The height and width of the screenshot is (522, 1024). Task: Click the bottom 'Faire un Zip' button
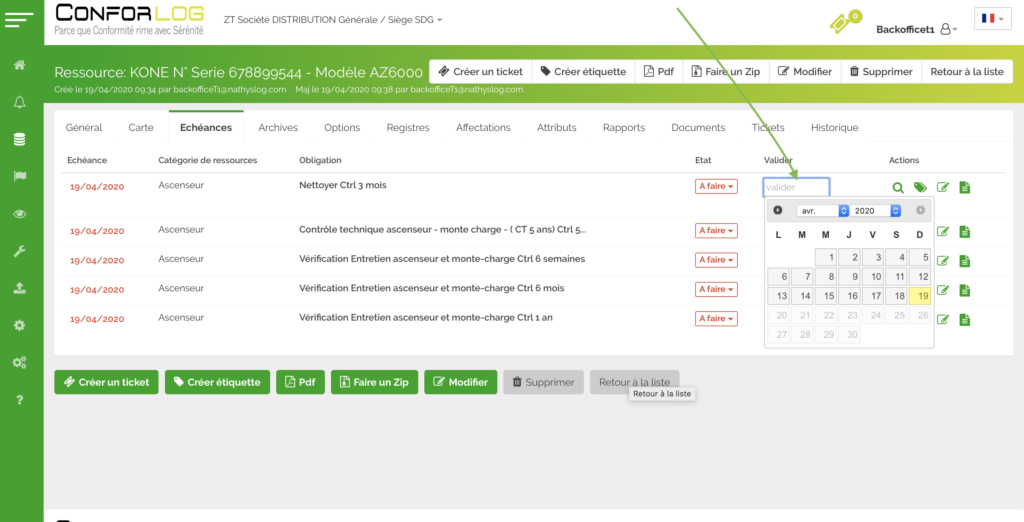point(374,382)
